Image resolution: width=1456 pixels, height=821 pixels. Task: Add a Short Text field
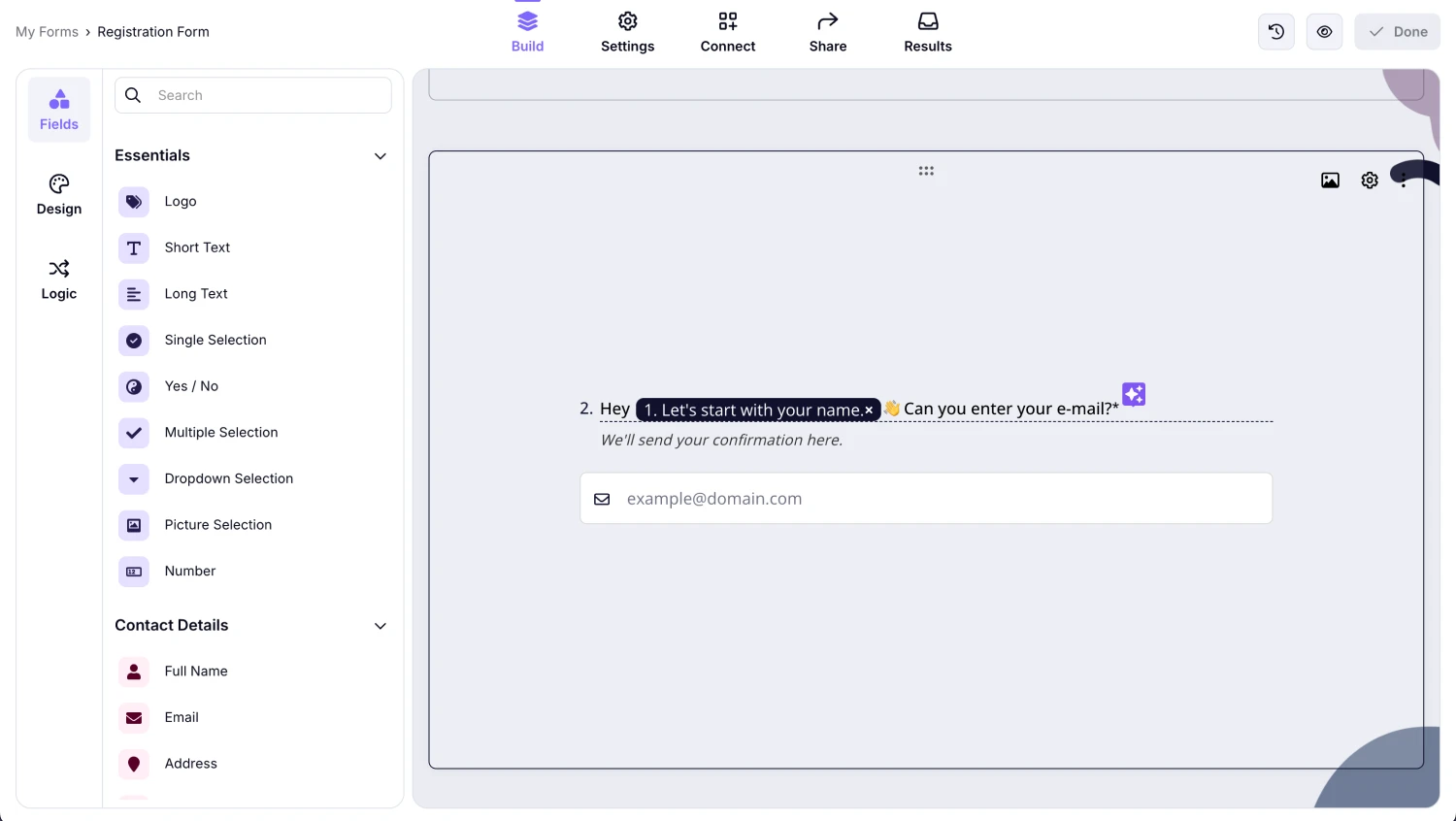197,247
